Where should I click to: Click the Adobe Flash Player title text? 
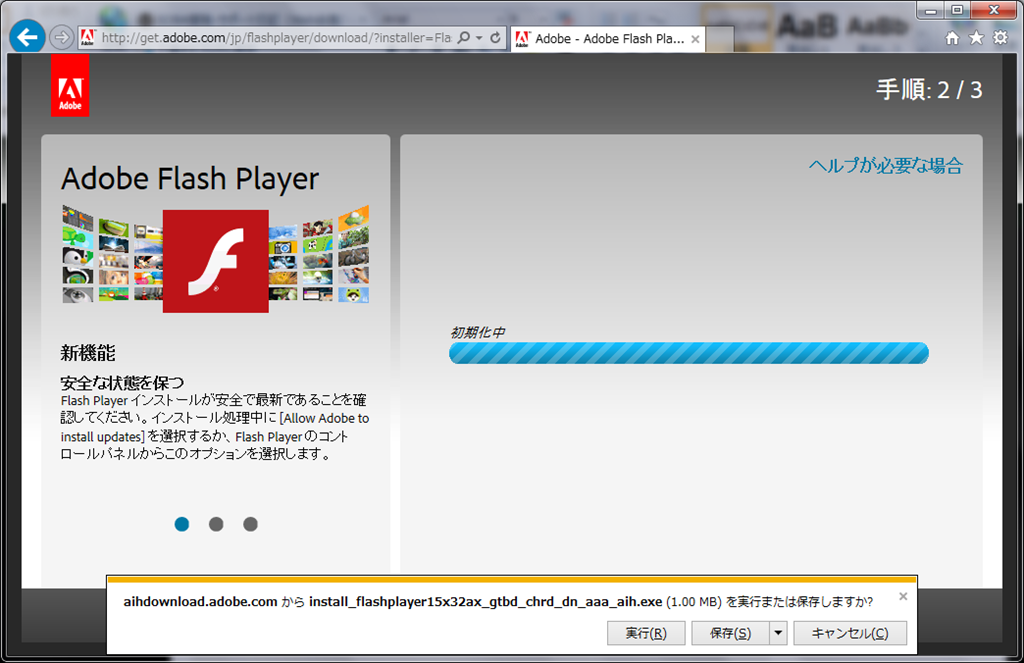point(190,179)
